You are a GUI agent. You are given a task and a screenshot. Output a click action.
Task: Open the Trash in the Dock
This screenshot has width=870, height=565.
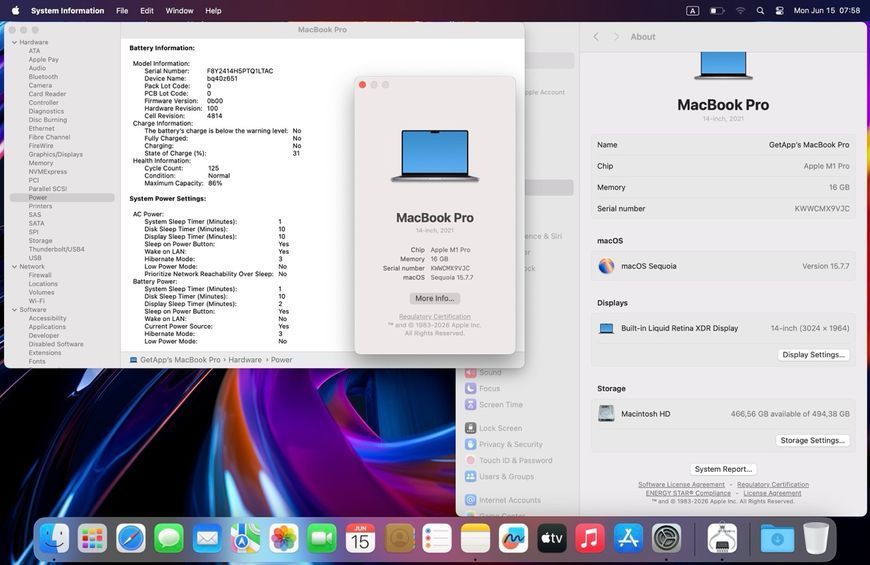816,538
